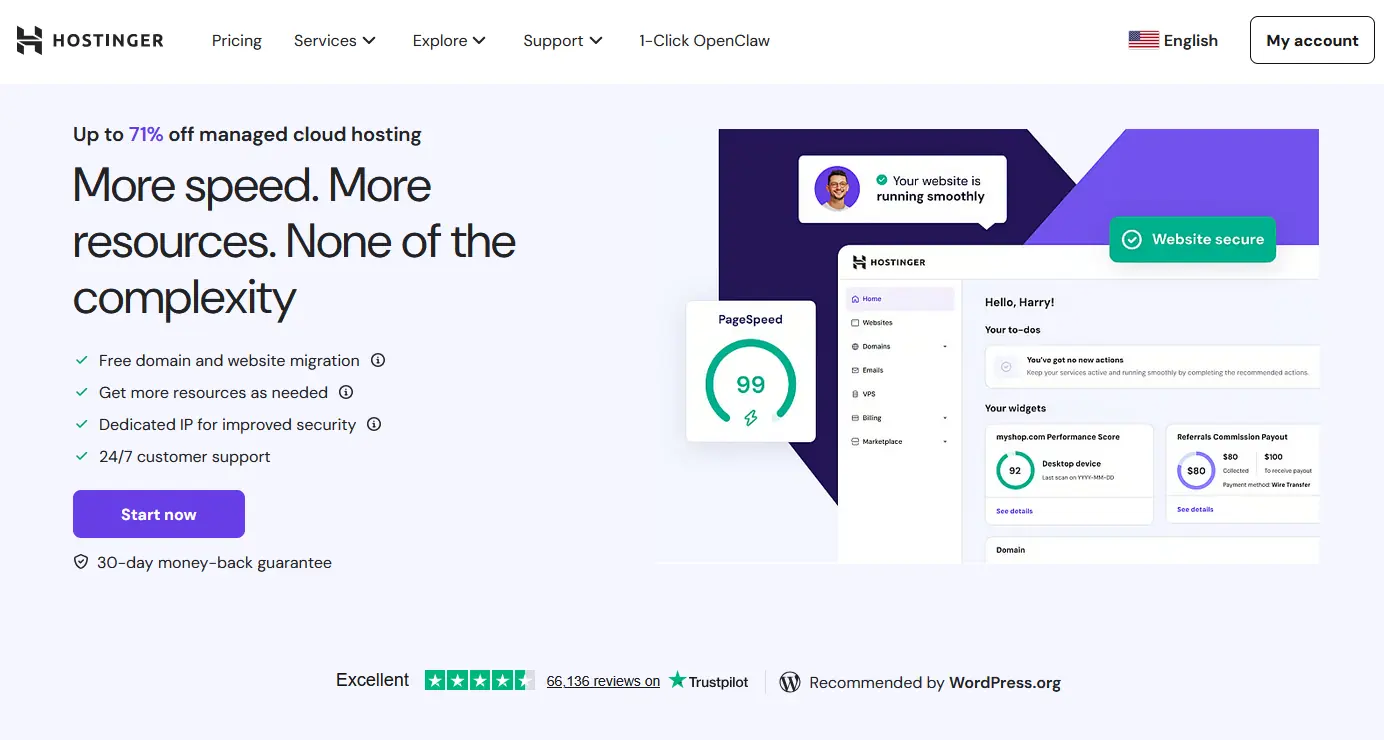Click the WordPress logo icon
Image resolution: width=1384 pixels, height=740 pixels.
(x=790, y=682)
